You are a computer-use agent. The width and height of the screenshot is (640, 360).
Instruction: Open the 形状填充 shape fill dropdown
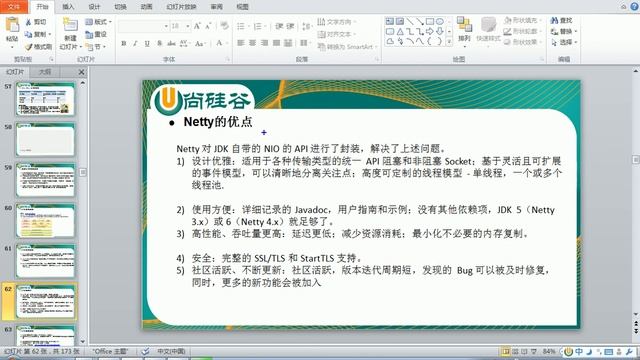click(x=522, y=20)
